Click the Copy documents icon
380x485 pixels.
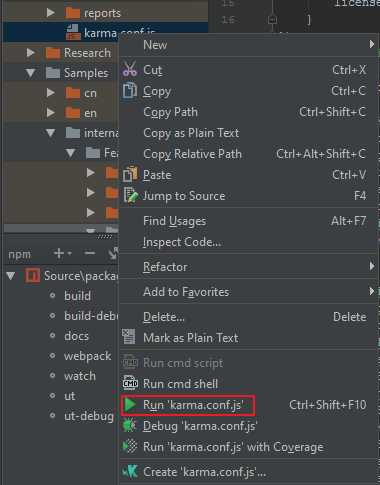(x=130, y=90)
